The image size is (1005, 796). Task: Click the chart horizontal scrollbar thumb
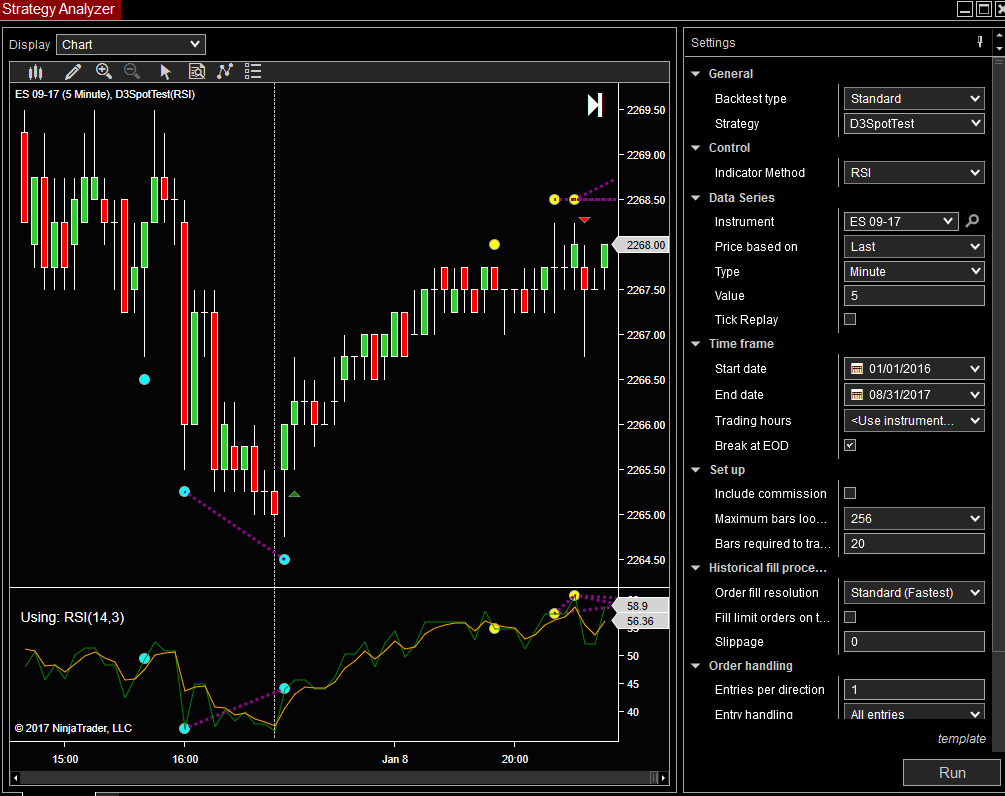(654, 778)
